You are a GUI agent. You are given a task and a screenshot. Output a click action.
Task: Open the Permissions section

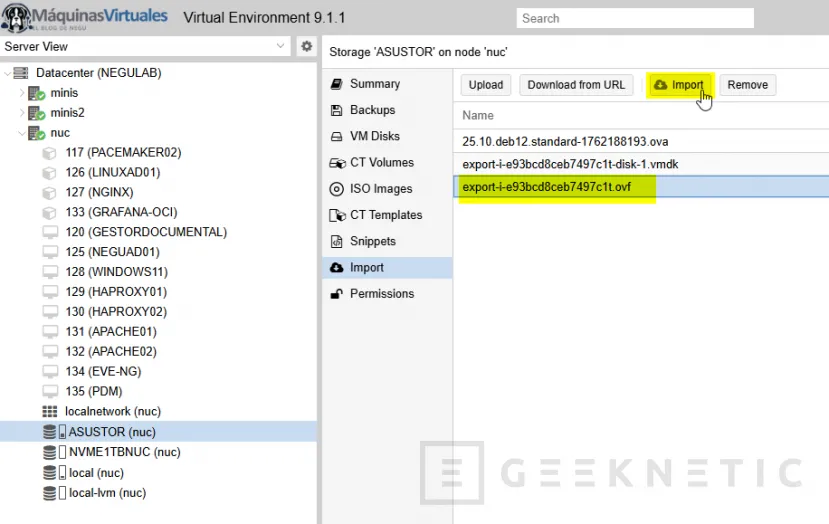(387, 294)
